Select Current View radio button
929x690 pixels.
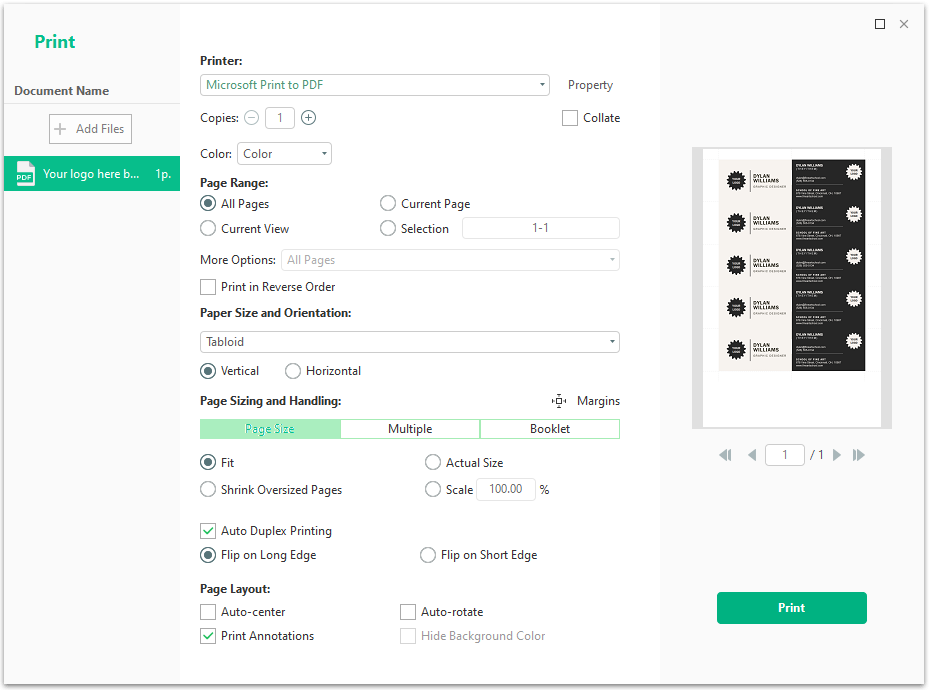208,228
